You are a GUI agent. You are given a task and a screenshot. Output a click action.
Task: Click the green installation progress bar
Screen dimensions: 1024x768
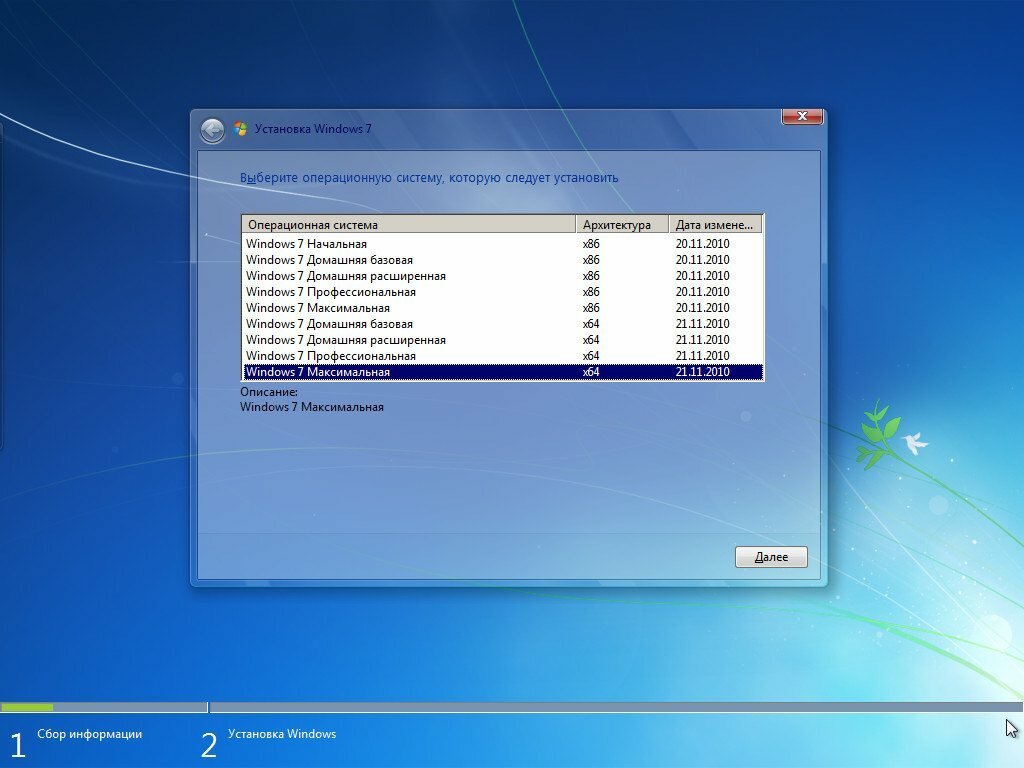(27, 707)
